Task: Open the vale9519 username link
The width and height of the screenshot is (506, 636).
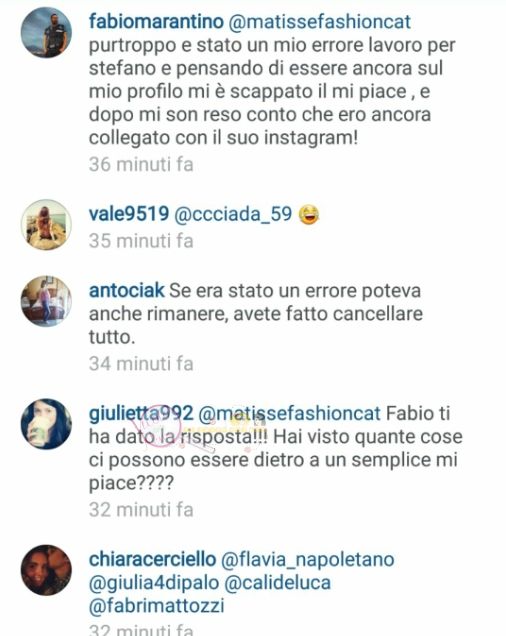Action: click(129, 214)
